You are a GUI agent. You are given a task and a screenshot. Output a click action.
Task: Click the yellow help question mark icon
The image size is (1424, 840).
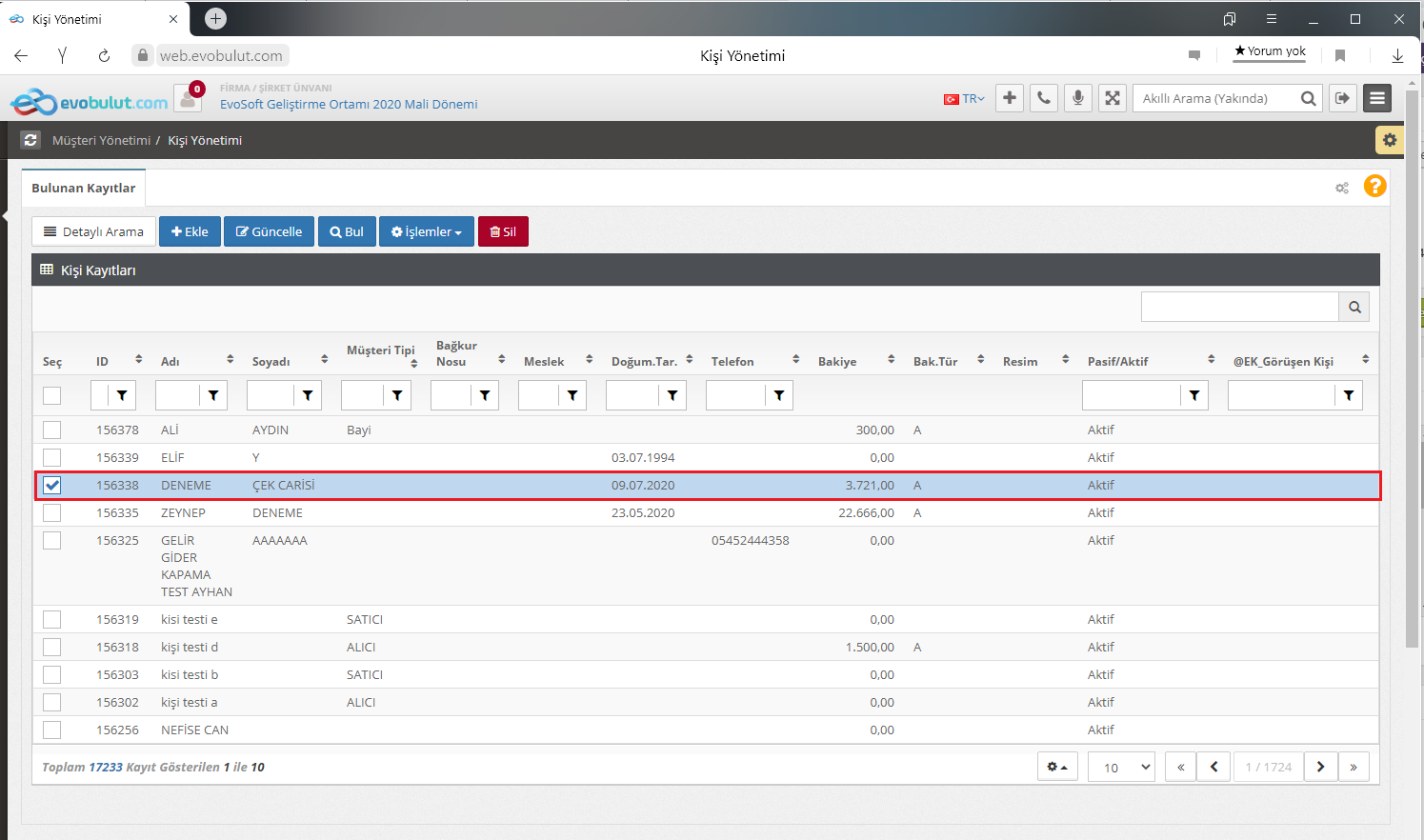pos(1374,187)
